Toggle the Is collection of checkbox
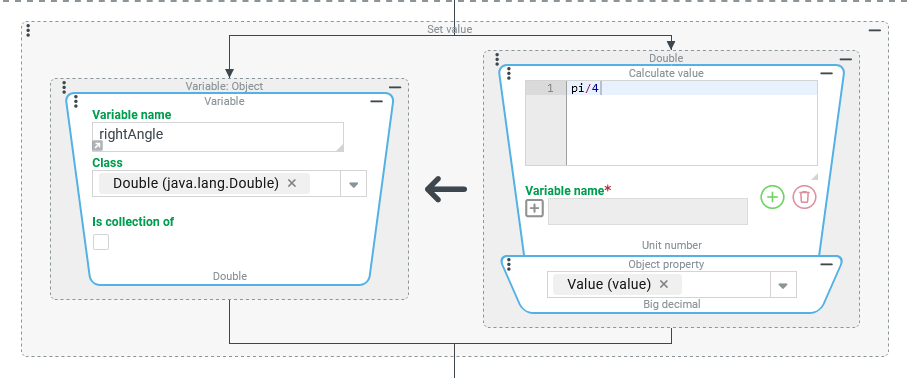 (101, 242)
